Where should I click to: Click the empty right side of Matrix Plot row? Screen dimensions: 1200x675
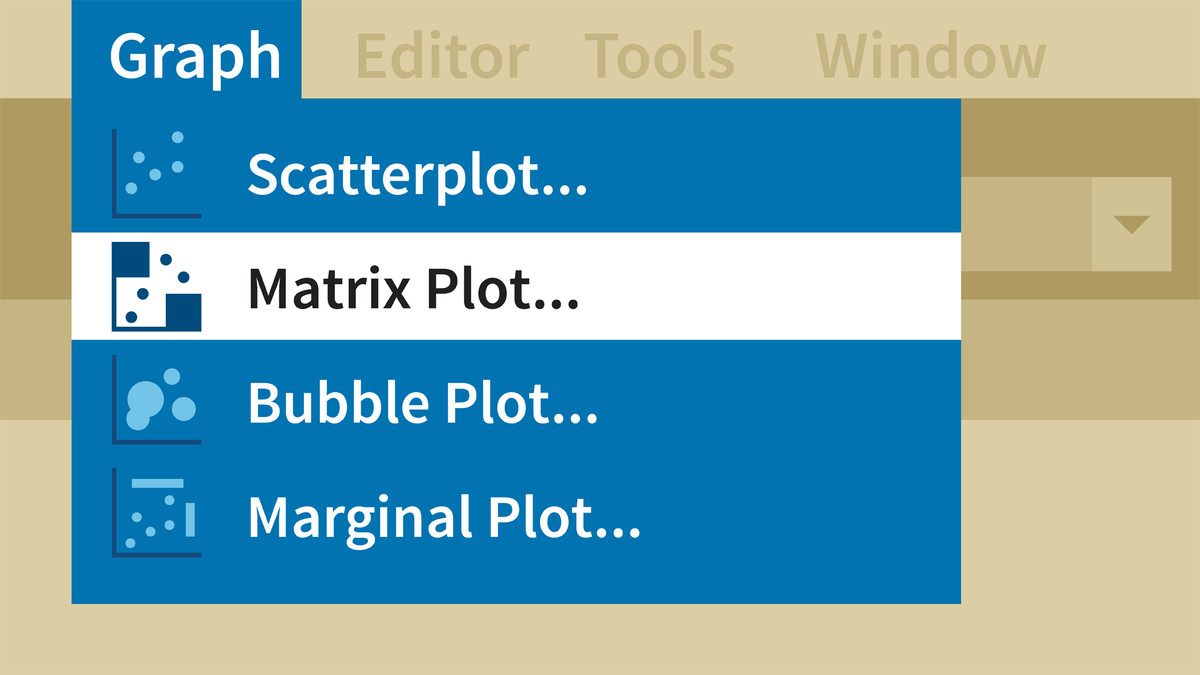coord(800,288)
